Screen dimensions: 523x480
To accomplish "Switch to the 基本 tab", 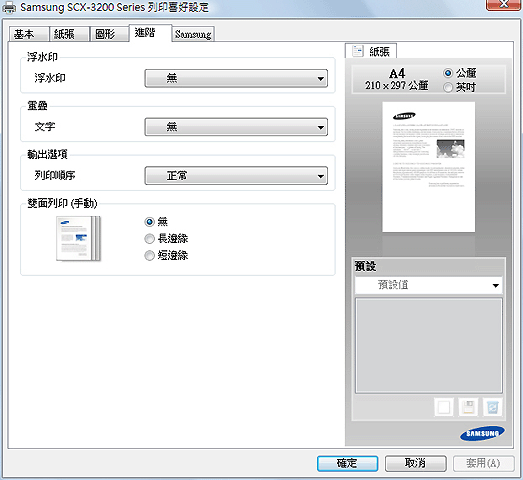I will 29,34.
